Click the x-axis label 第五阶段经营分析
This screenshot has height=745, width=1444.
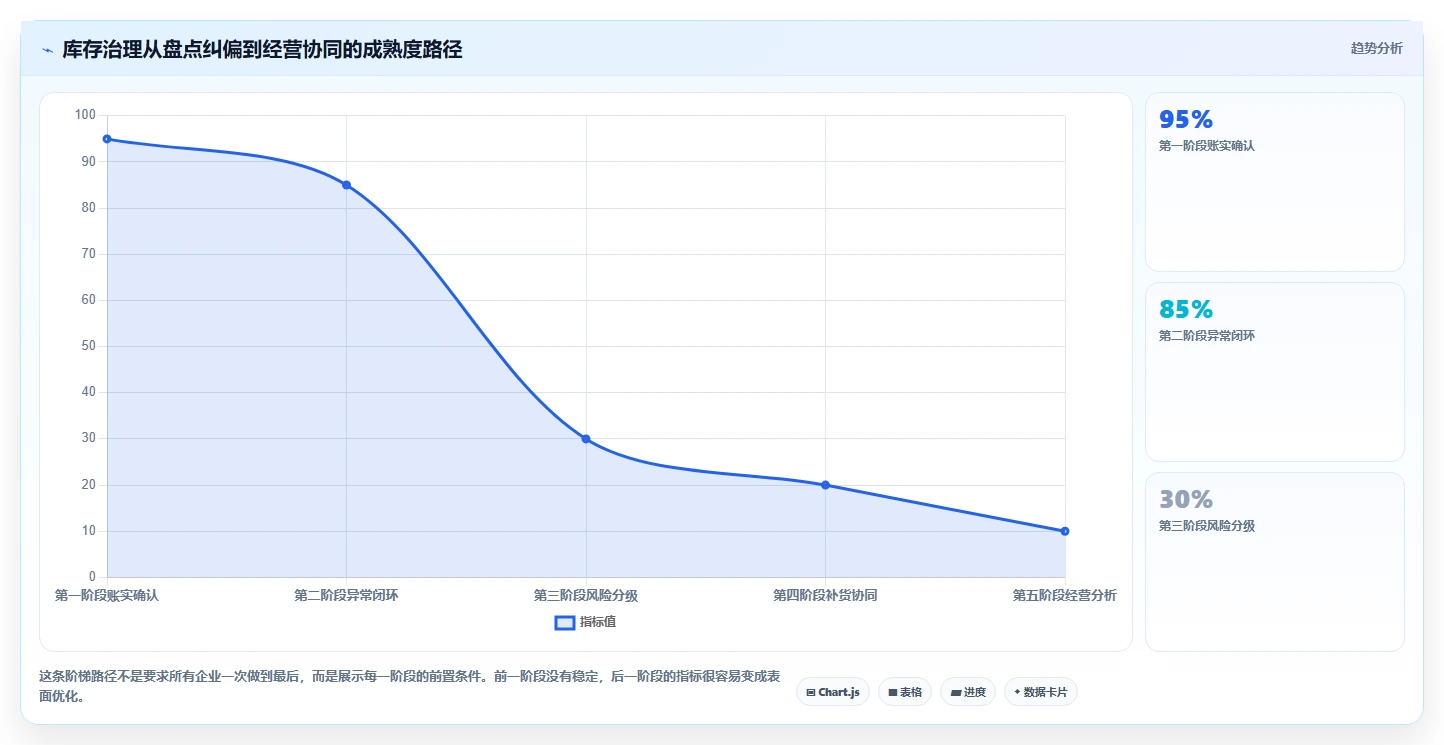pos(1065,596)
